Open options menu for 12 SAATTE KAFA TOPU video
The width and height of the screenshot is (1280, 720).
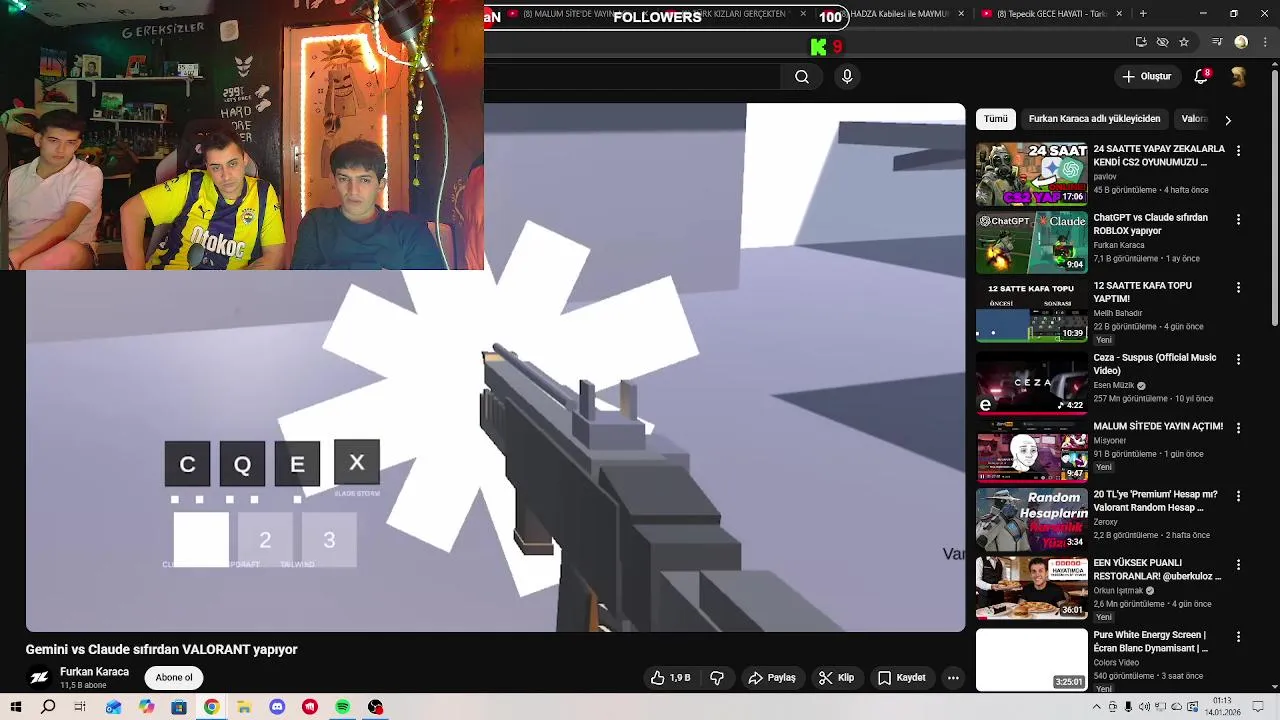click(x=1238, y=288)
